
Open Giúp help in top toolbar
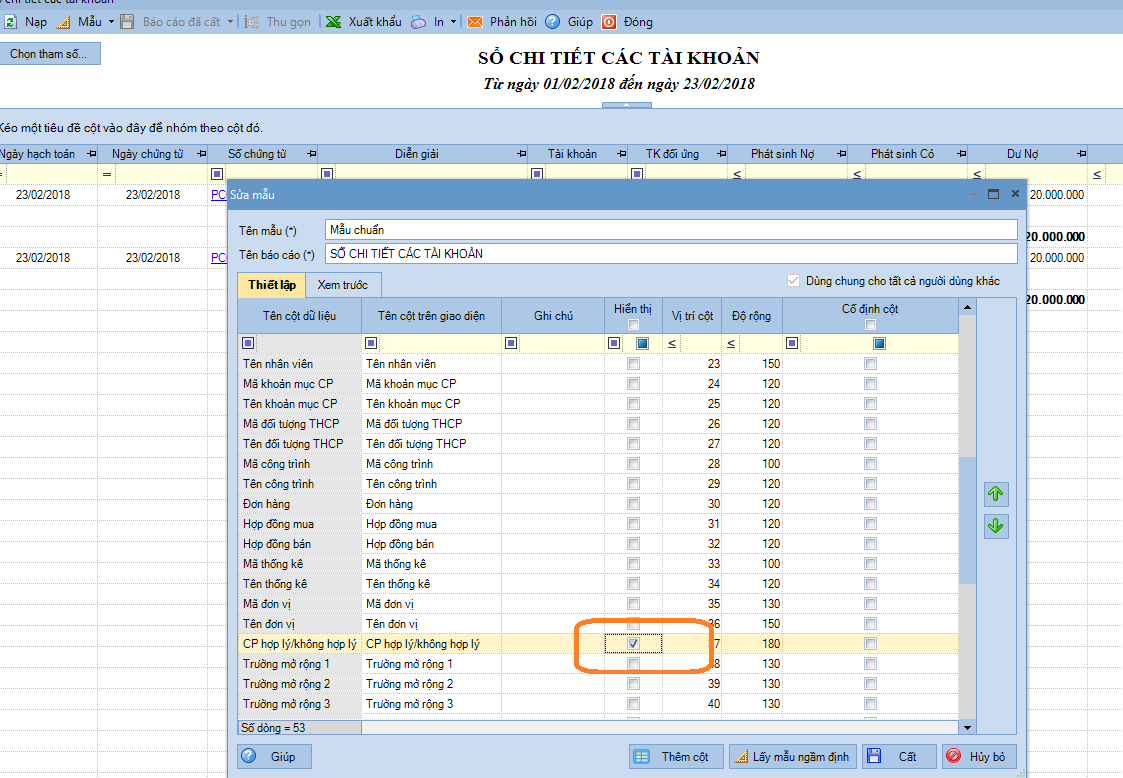point(552,21)
